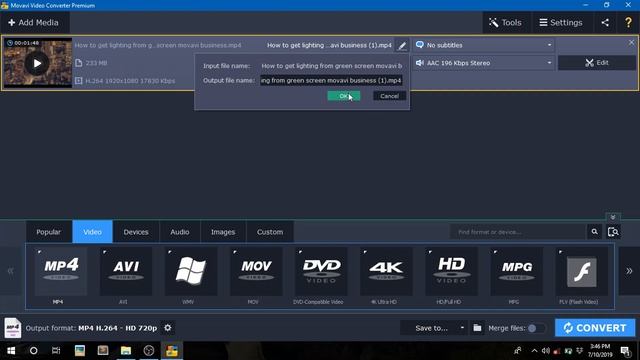The width and height of the screenshot is (640, 360).
Task: Expand the Save to dropdown arrow
Action: (462, 328)
